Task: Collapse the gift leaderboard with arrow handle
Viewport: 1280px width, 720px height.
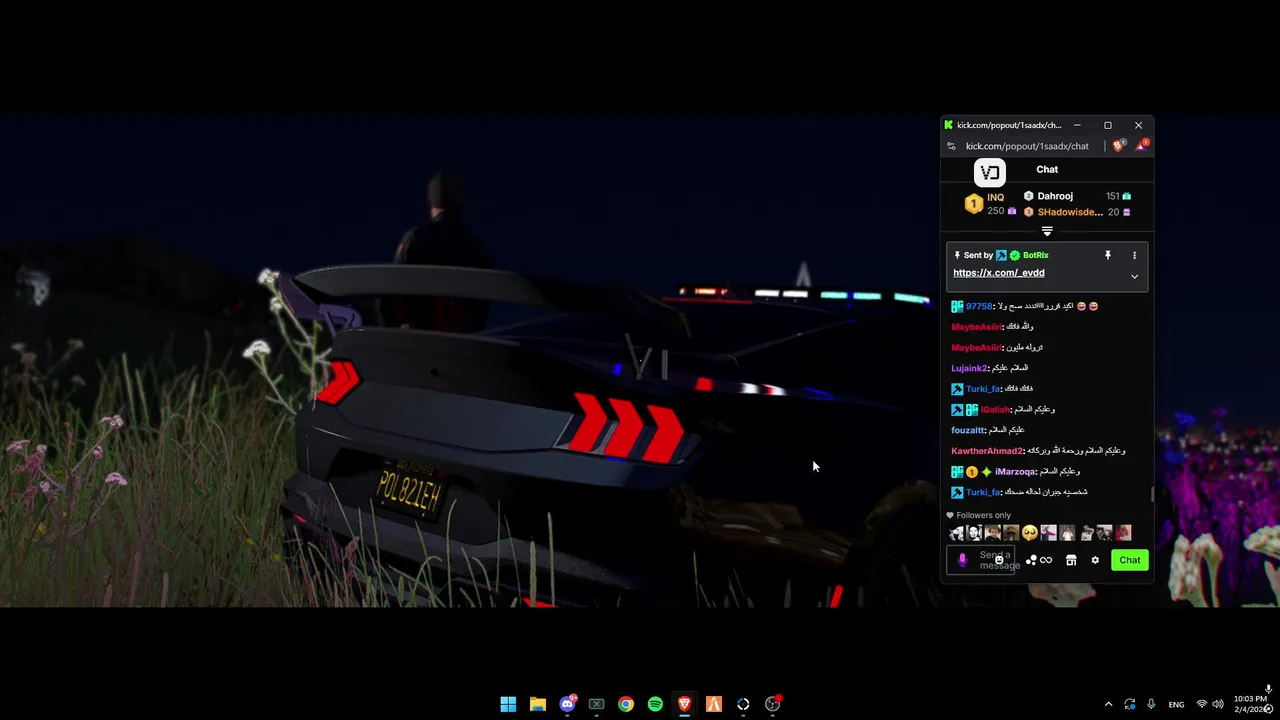Action: coord(1047,231)
